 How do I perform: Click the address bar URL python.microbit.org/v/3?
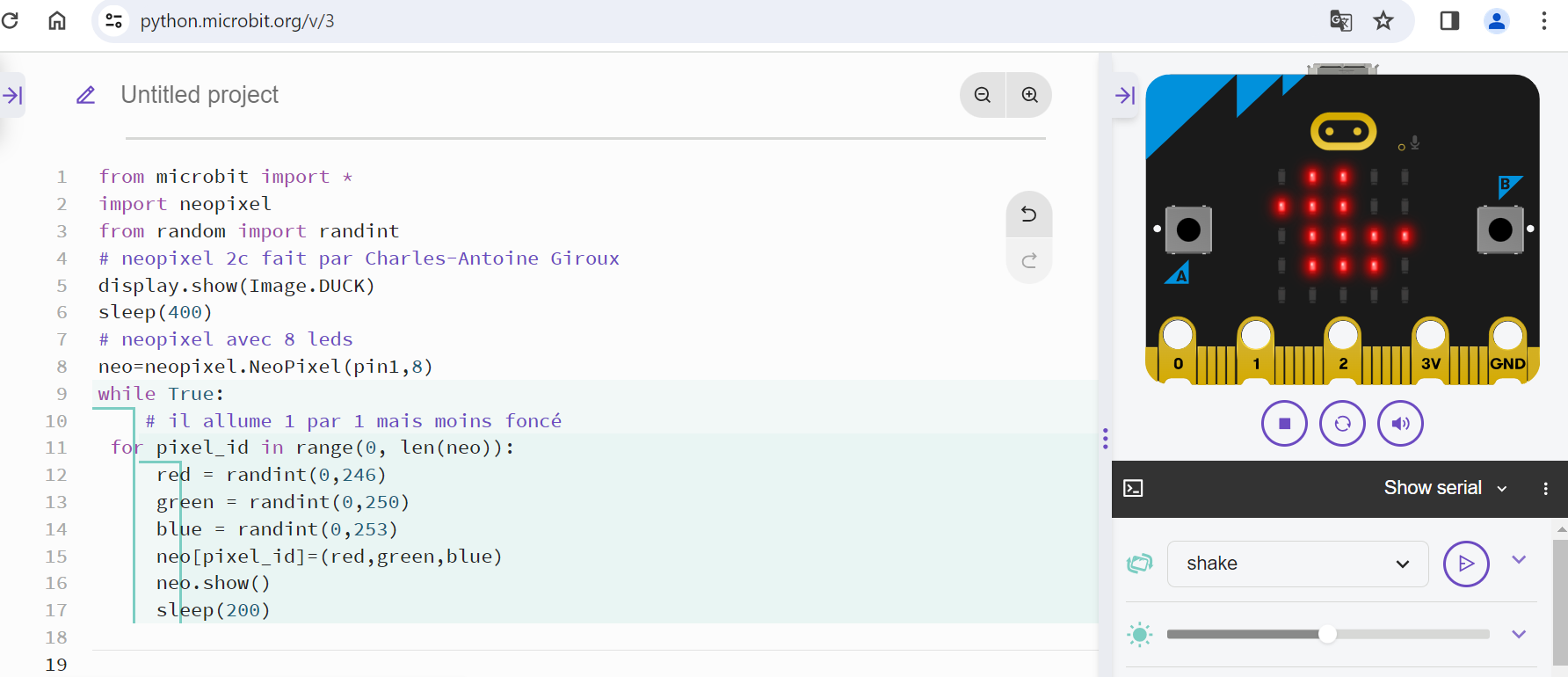tap(237, 21)
